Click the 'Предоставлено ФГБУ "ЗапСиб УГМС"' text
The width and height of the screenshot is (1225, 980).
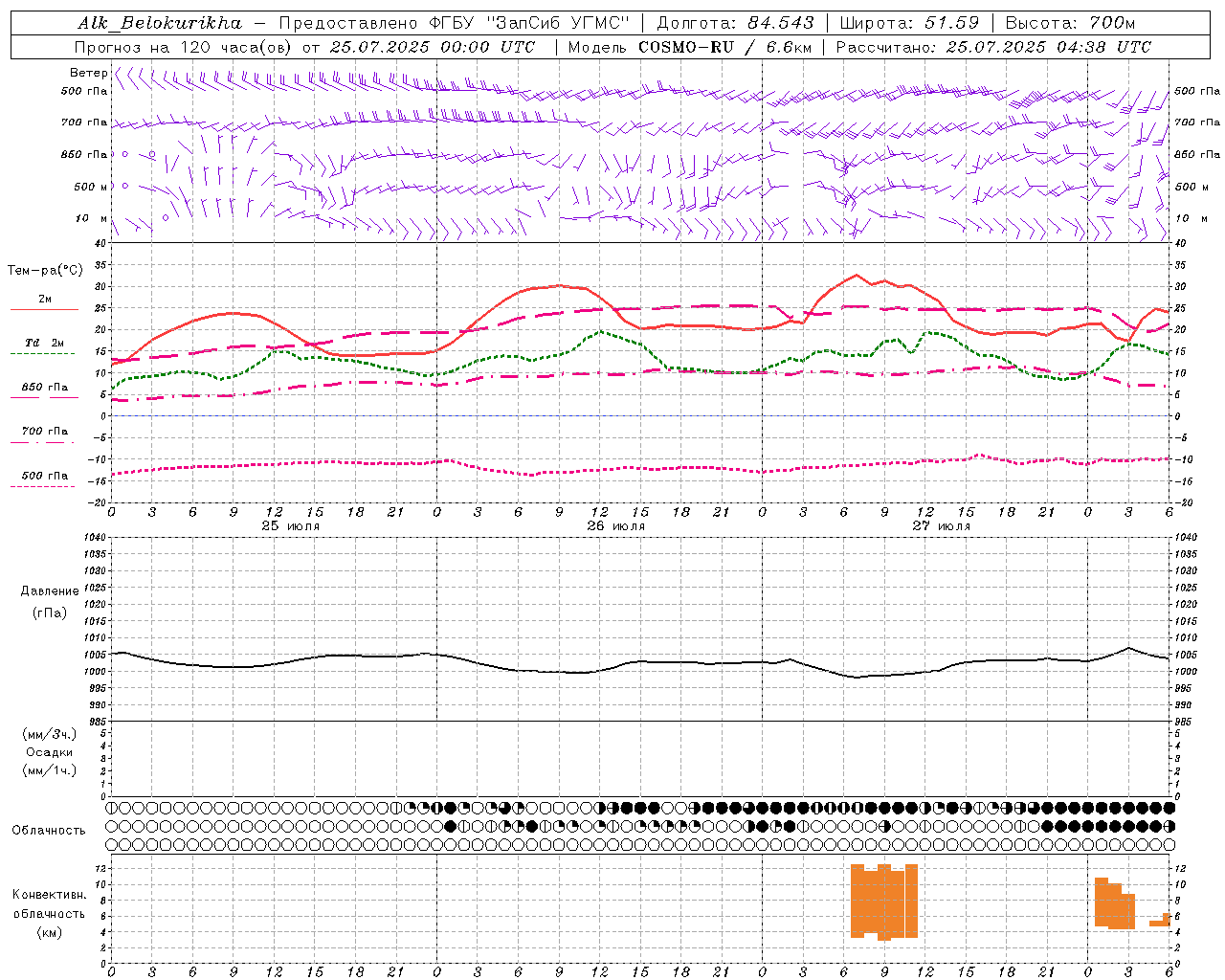point(455,23)
